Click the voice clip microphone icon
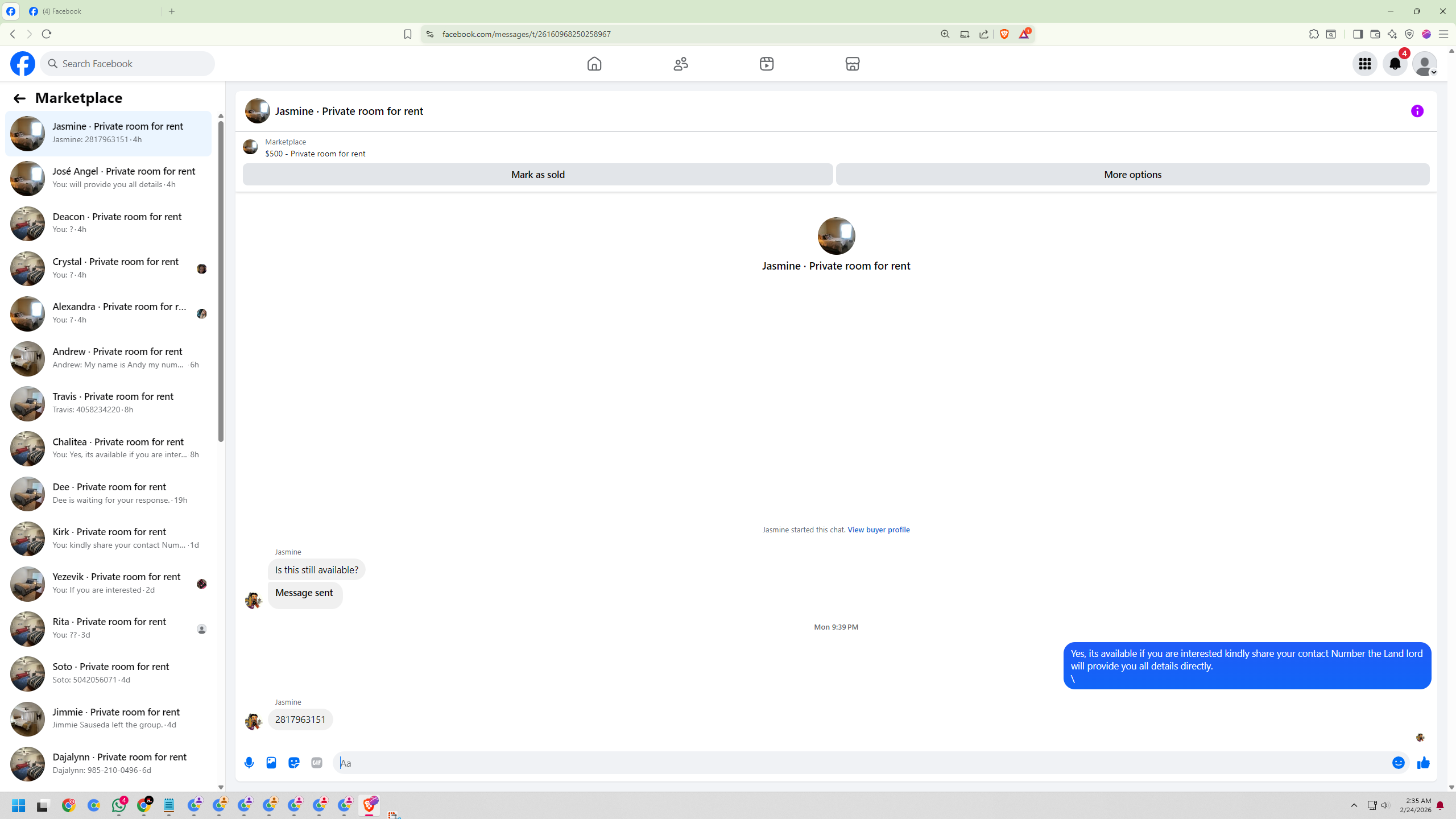 tap(249, 763)
